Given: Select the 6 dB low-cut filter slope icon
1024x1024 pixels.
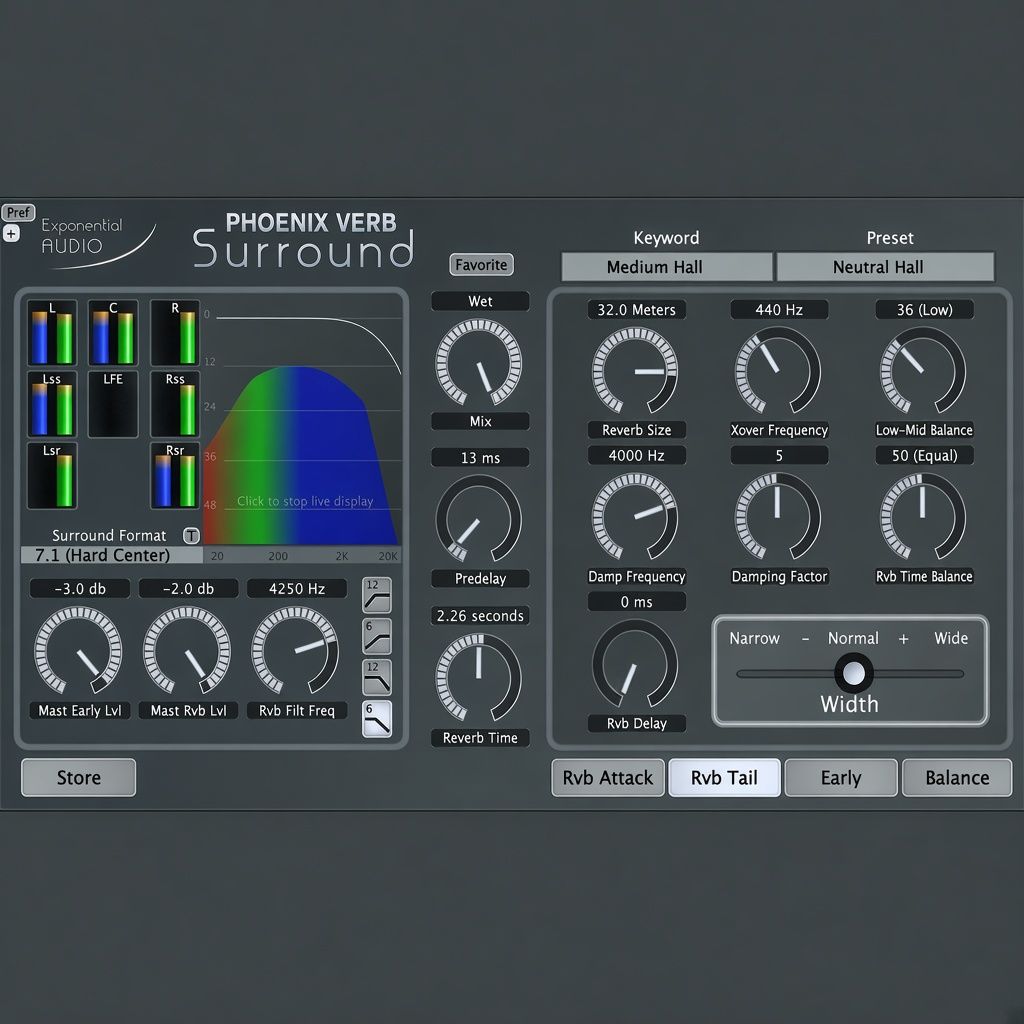Looking at the screenshot, I should coord(377,636).
